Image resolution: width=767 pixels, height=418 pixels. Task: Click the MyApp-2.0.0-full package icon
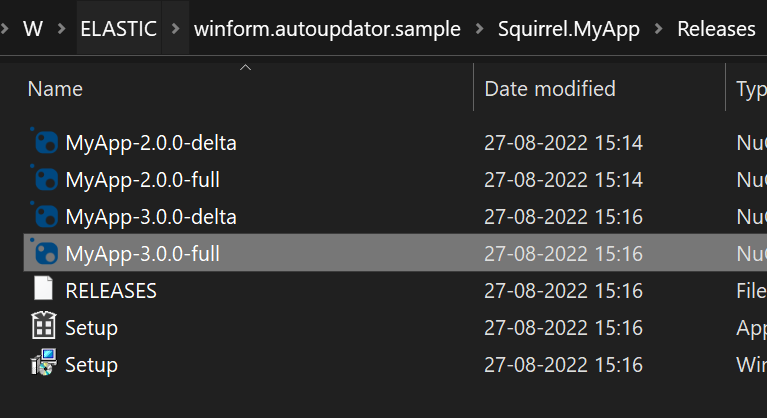[45, 180]
